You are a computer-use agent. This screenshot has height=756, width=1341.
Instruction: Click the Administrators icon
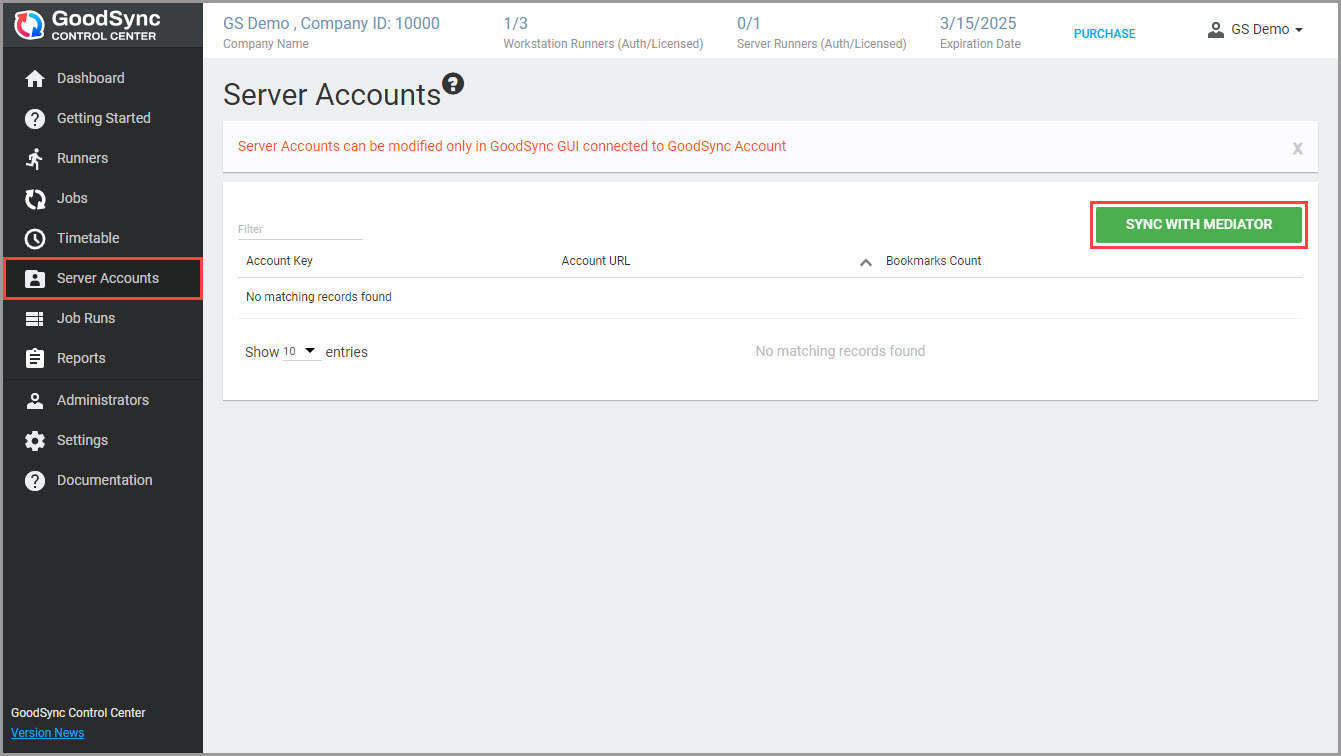coord(35,400)
